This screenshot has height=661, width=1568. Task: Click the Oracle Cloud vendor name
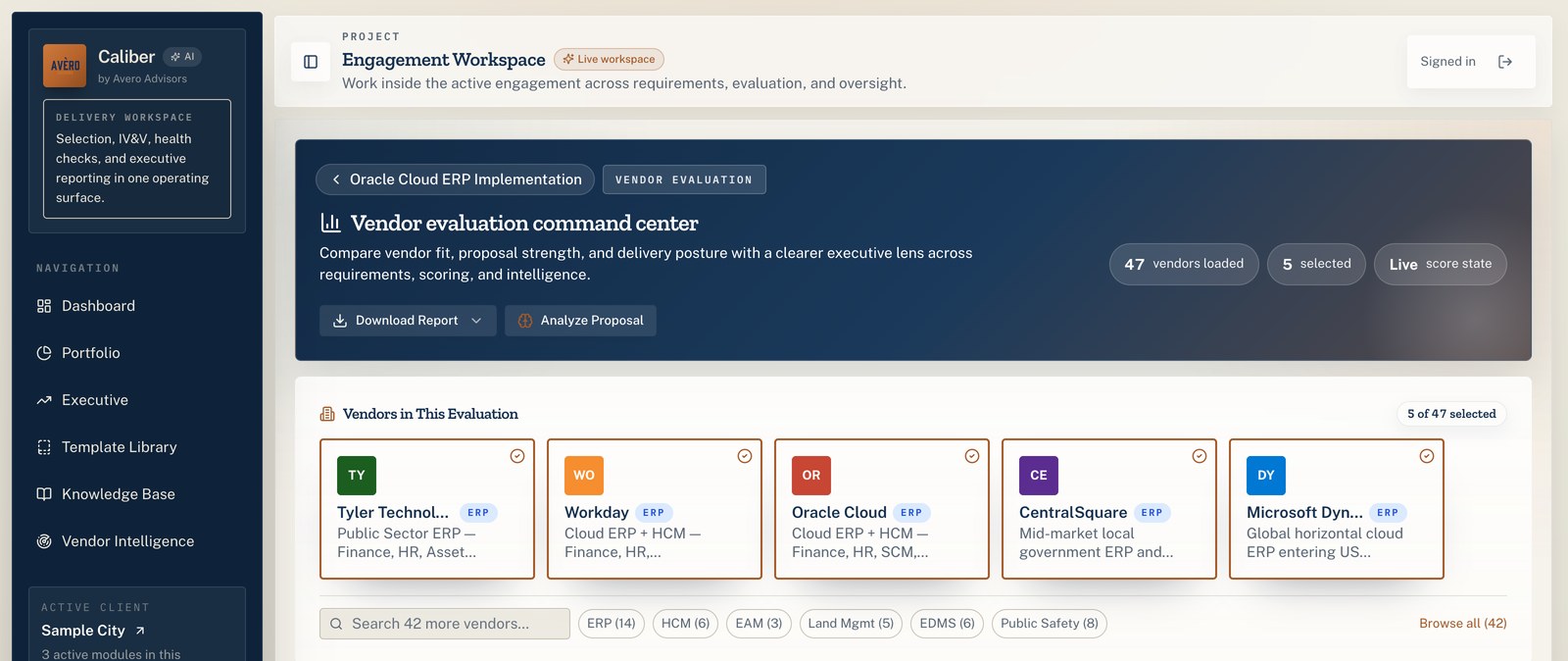(839, 513)
